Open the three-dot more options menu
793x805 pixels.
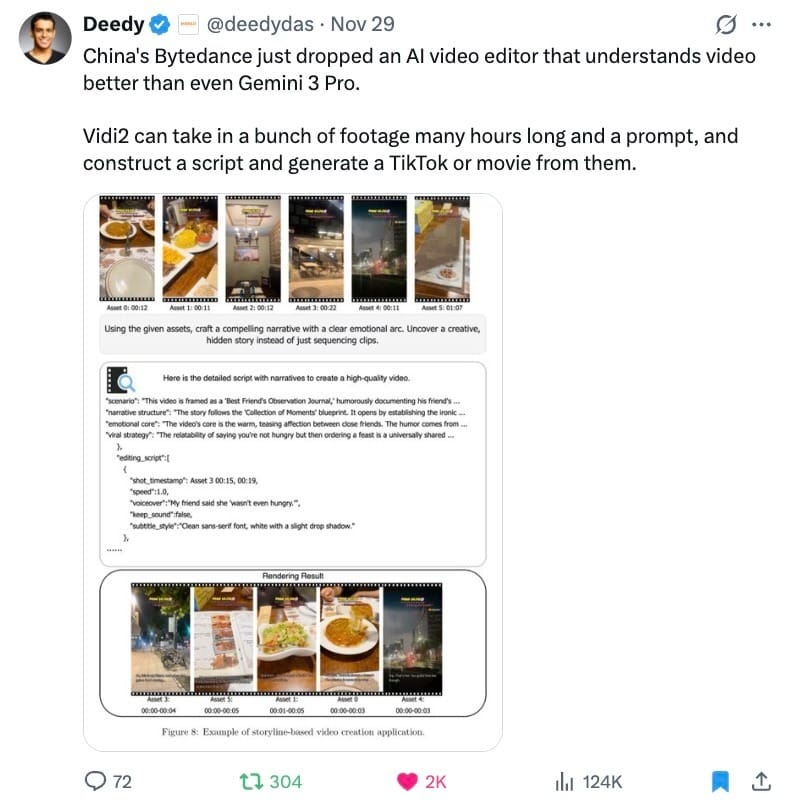pos(761,24)
